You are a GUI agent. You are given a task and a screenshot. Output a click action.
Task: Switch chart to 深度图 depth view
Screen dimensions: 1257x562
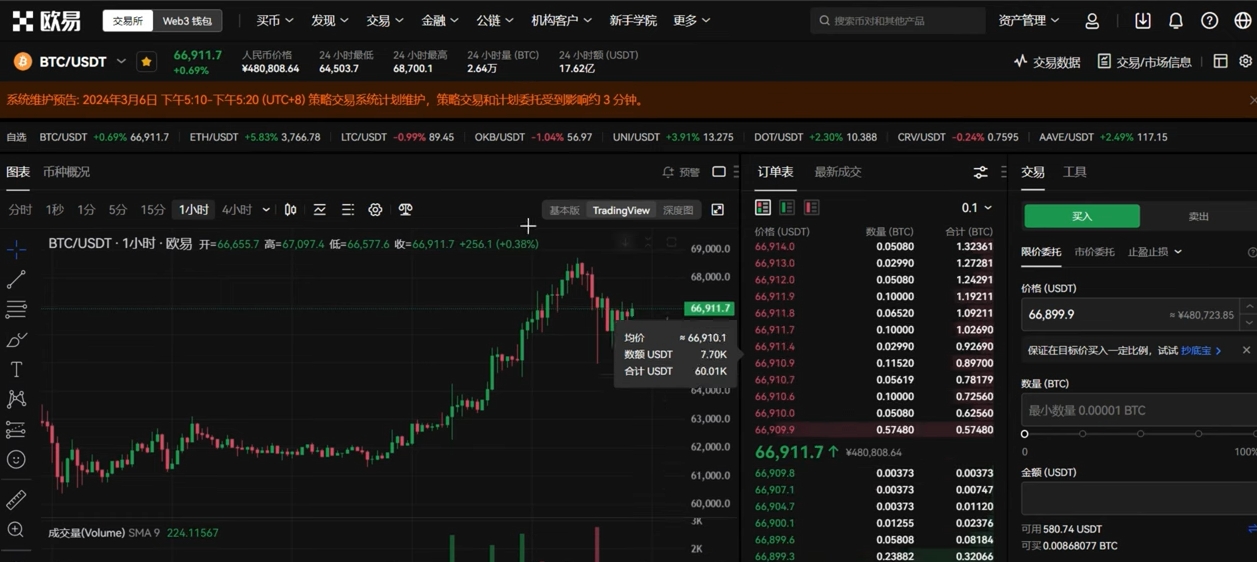678,210
